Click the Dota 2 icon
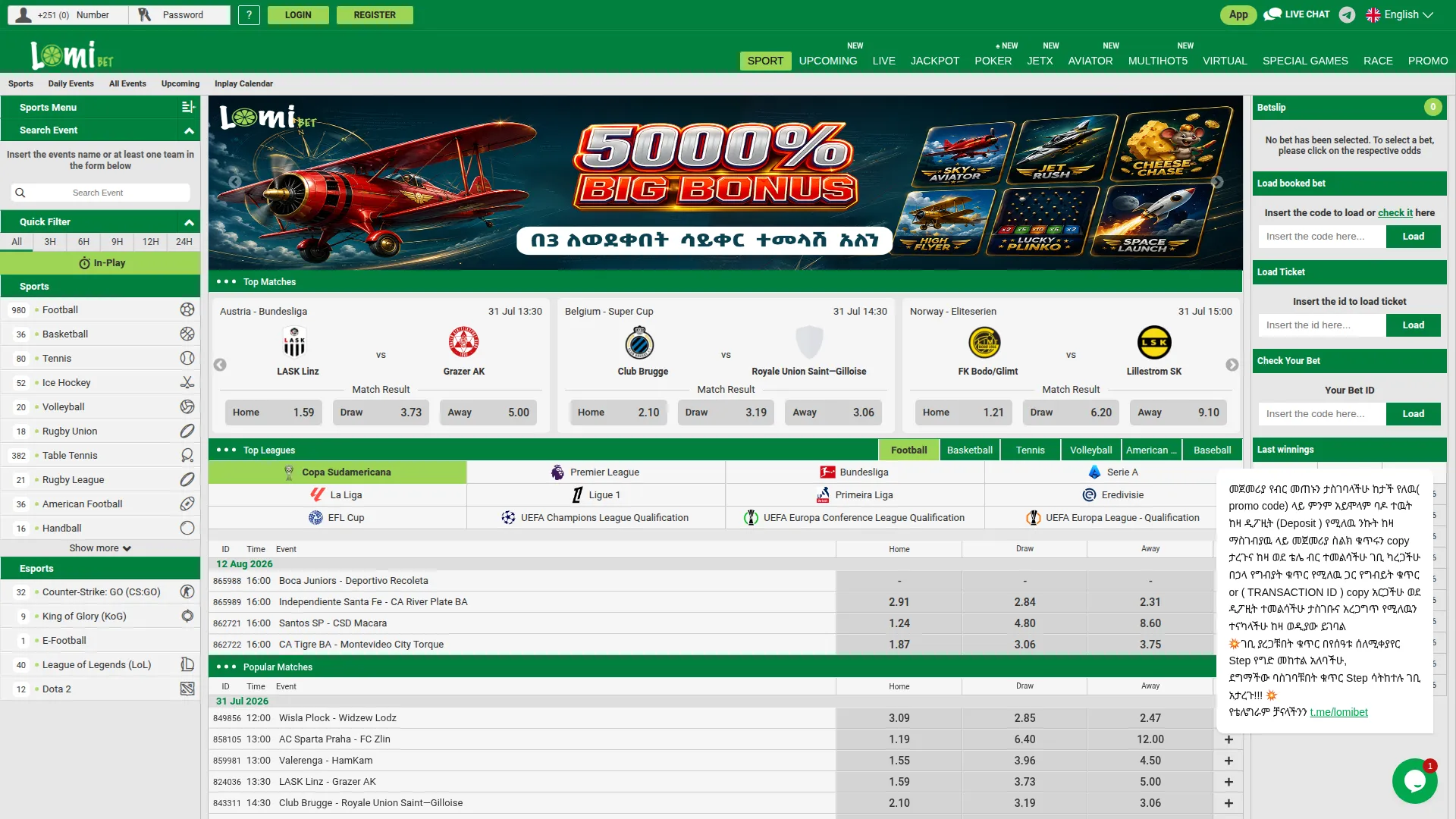The width and height of the screenshot is (1456, 819). point(187,689)
